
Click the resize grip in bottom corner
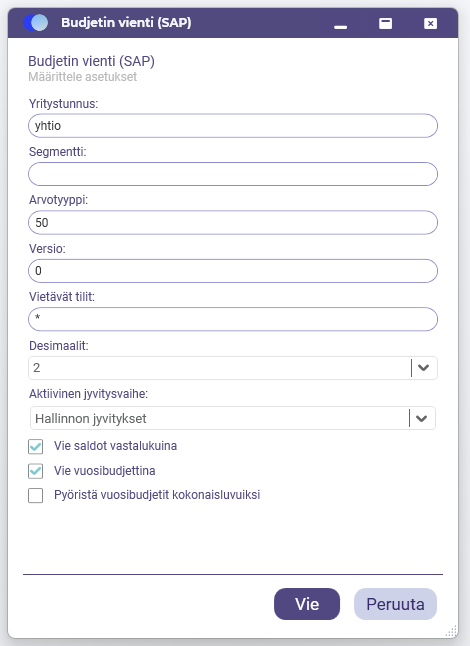click(451, 631)
